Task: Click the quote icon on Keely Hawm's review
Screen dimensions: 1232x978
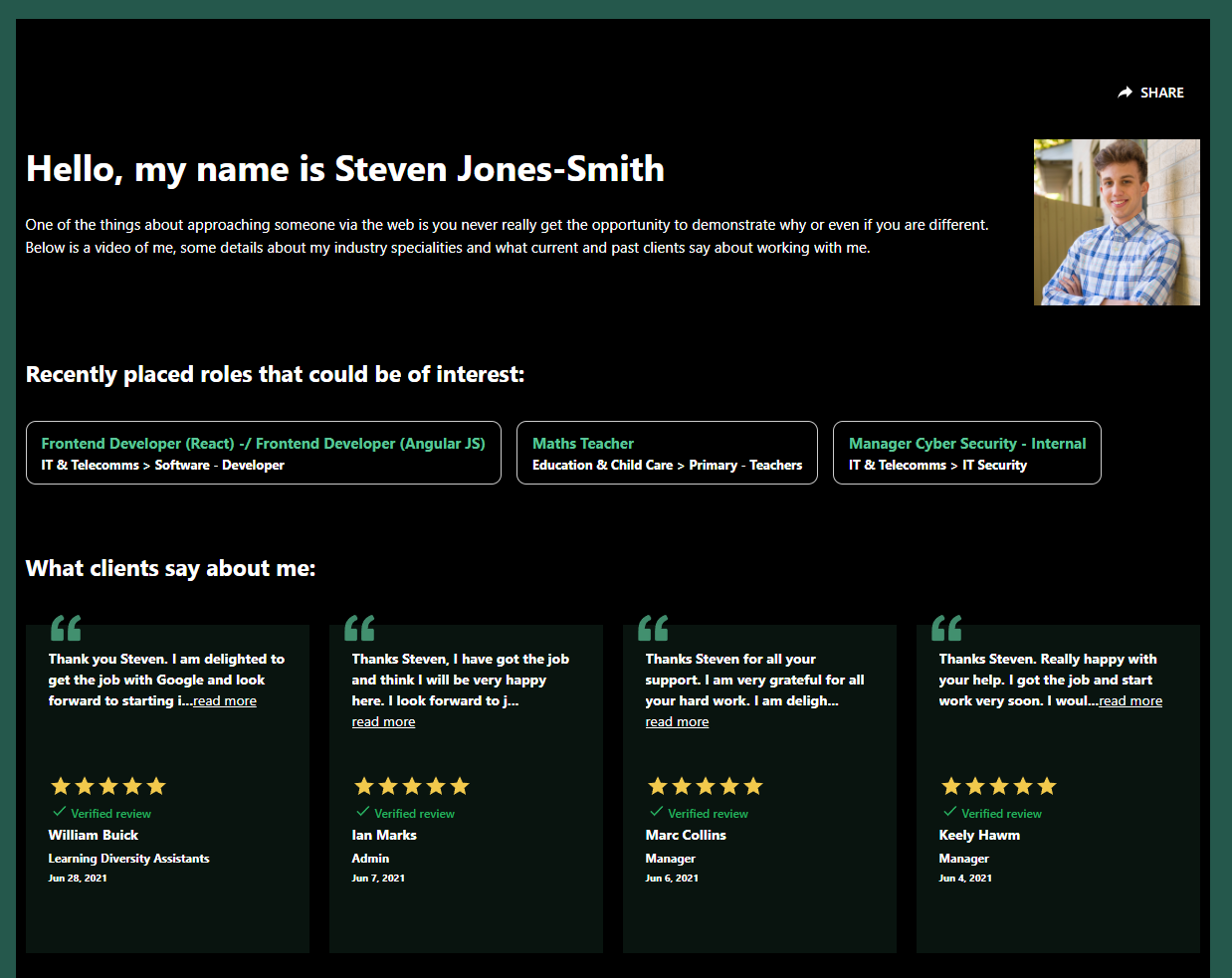Action: (946, 628)
